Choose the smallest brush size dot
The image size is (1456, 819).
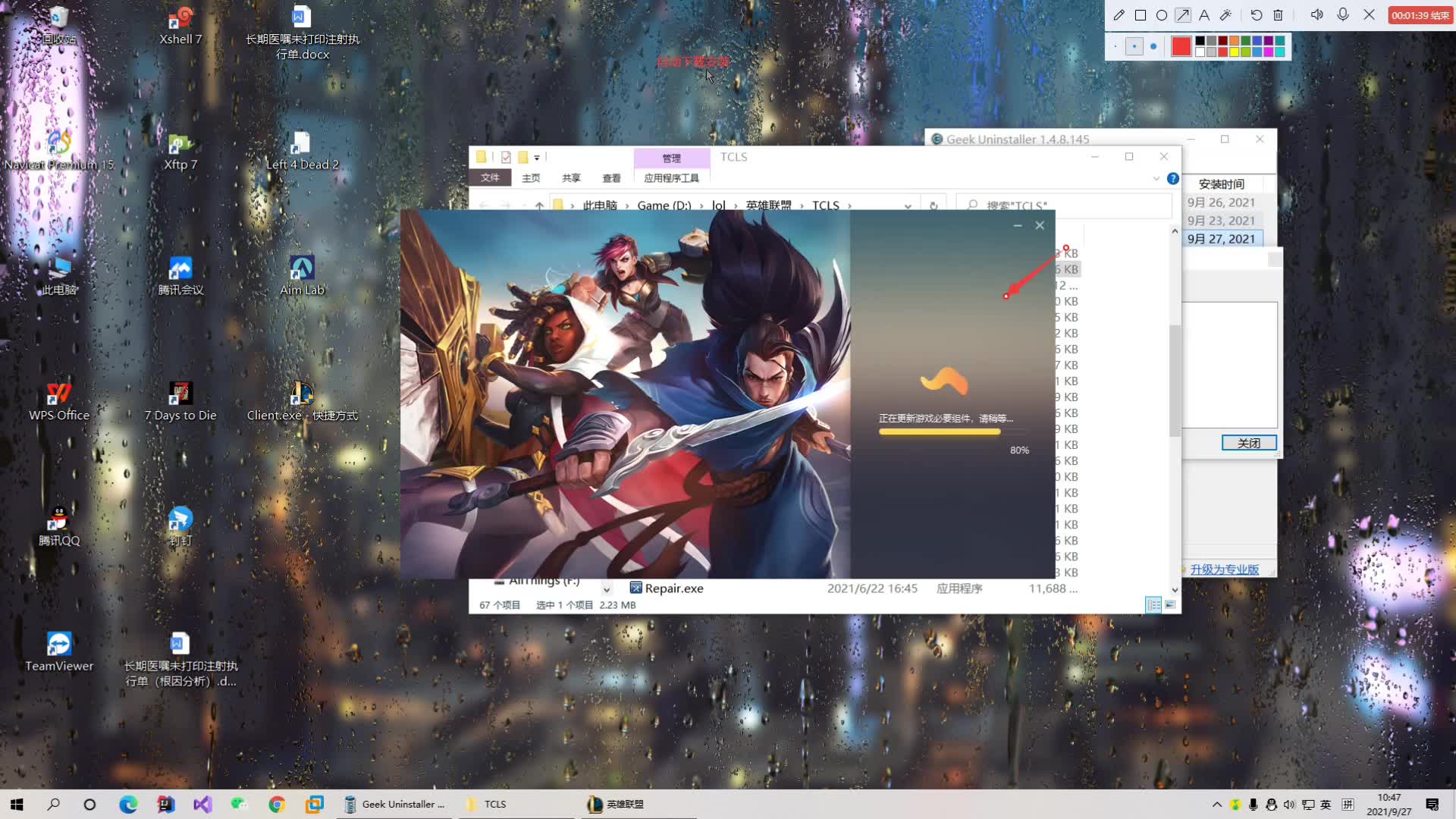1116,46
